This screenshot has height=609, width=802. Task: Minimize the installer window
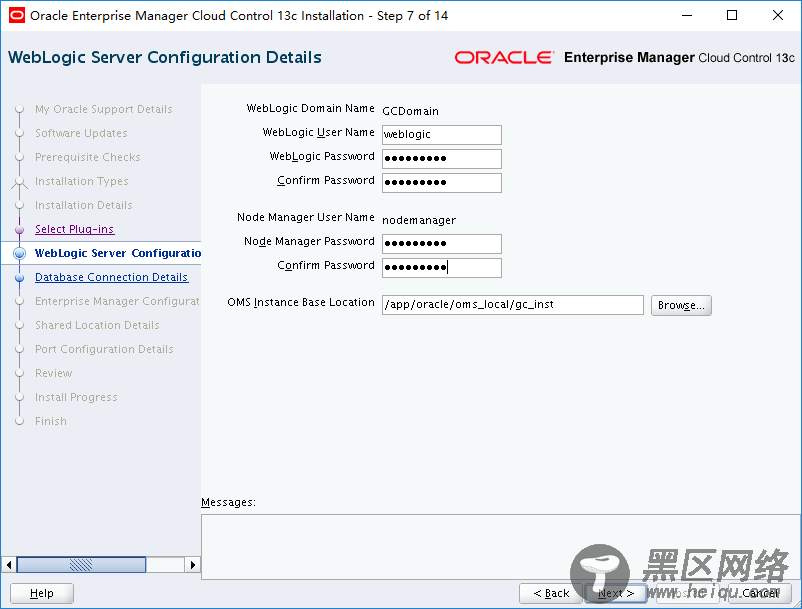click(x=687, y=15)
